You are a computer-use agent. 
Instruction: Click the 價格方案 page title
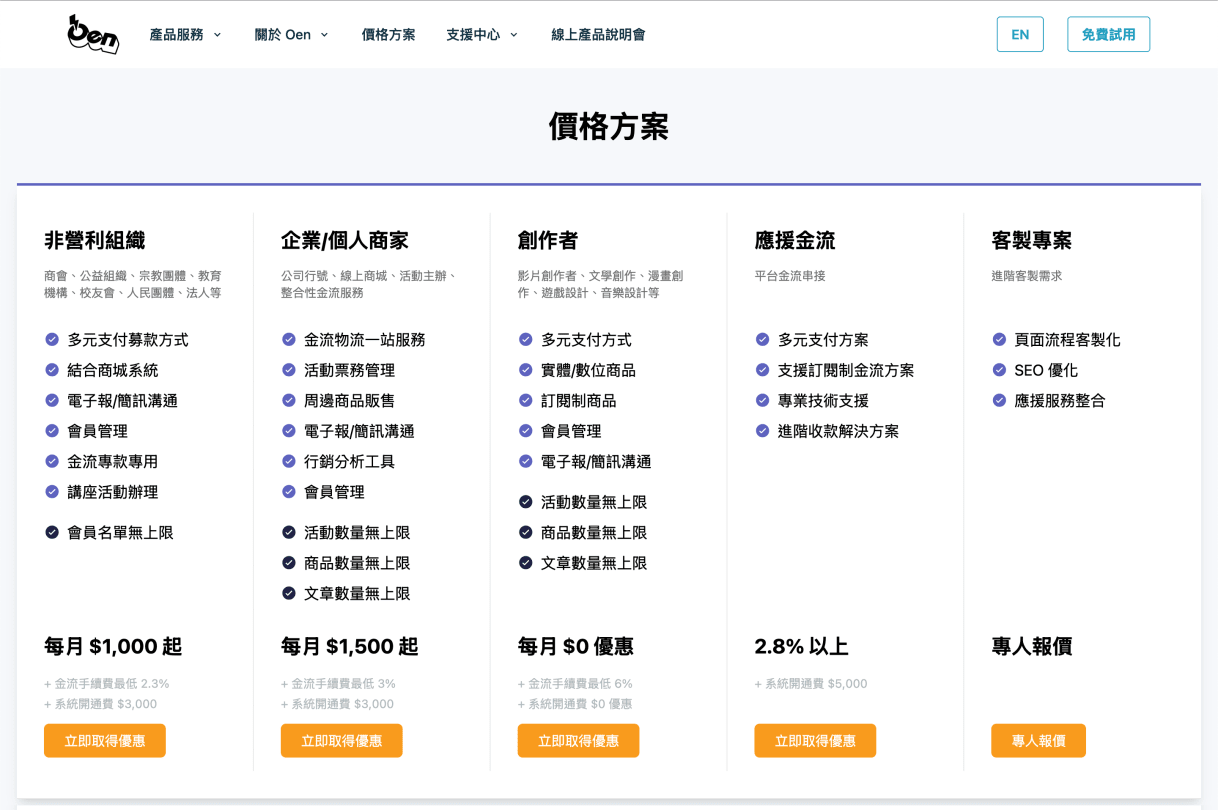[x=609, y=127]
